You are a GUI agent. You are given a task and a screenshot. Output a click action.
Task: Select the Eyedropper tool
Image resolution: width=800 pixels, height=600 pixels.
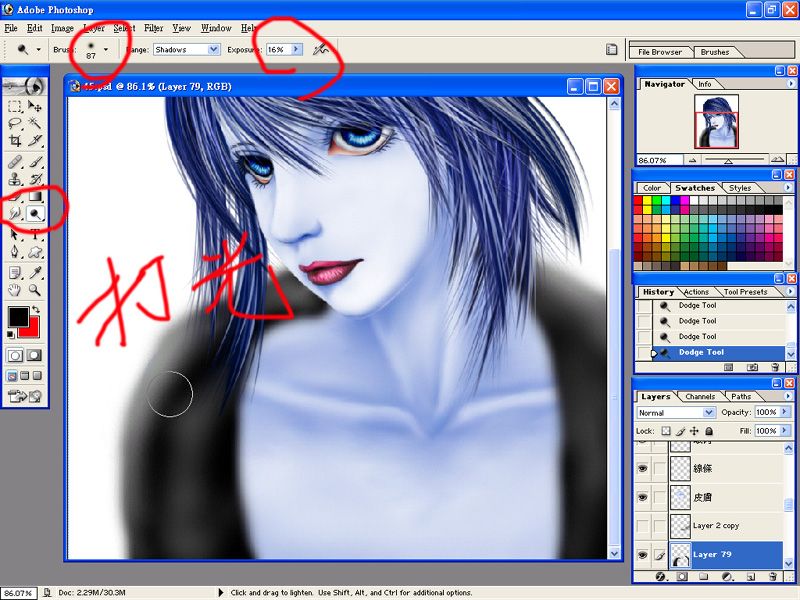coord(35,273)
